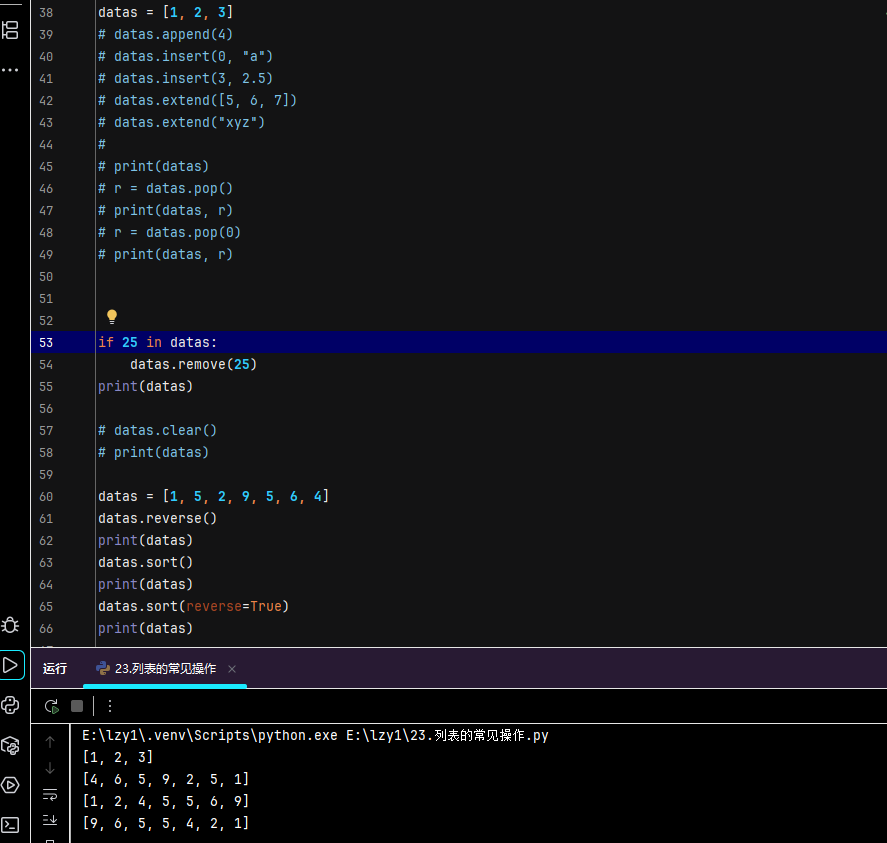Screen dimensions: 887x843
Task: Click console output '[1, 2, 3]'
Action: 118,757
